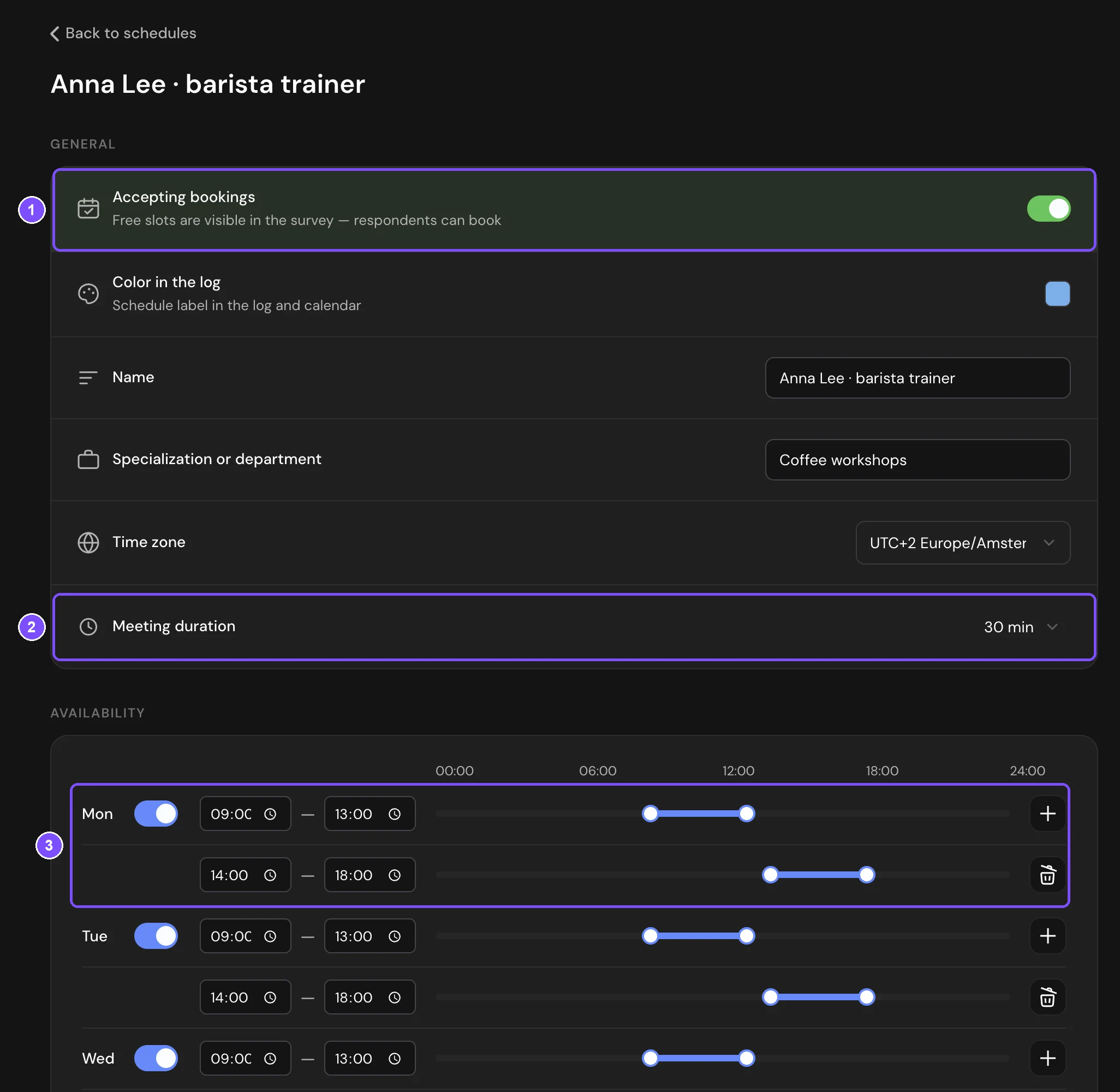Click the AVAILABILITY section heading
Viewport: 1120px width, 1092px height.
(98, 713)
